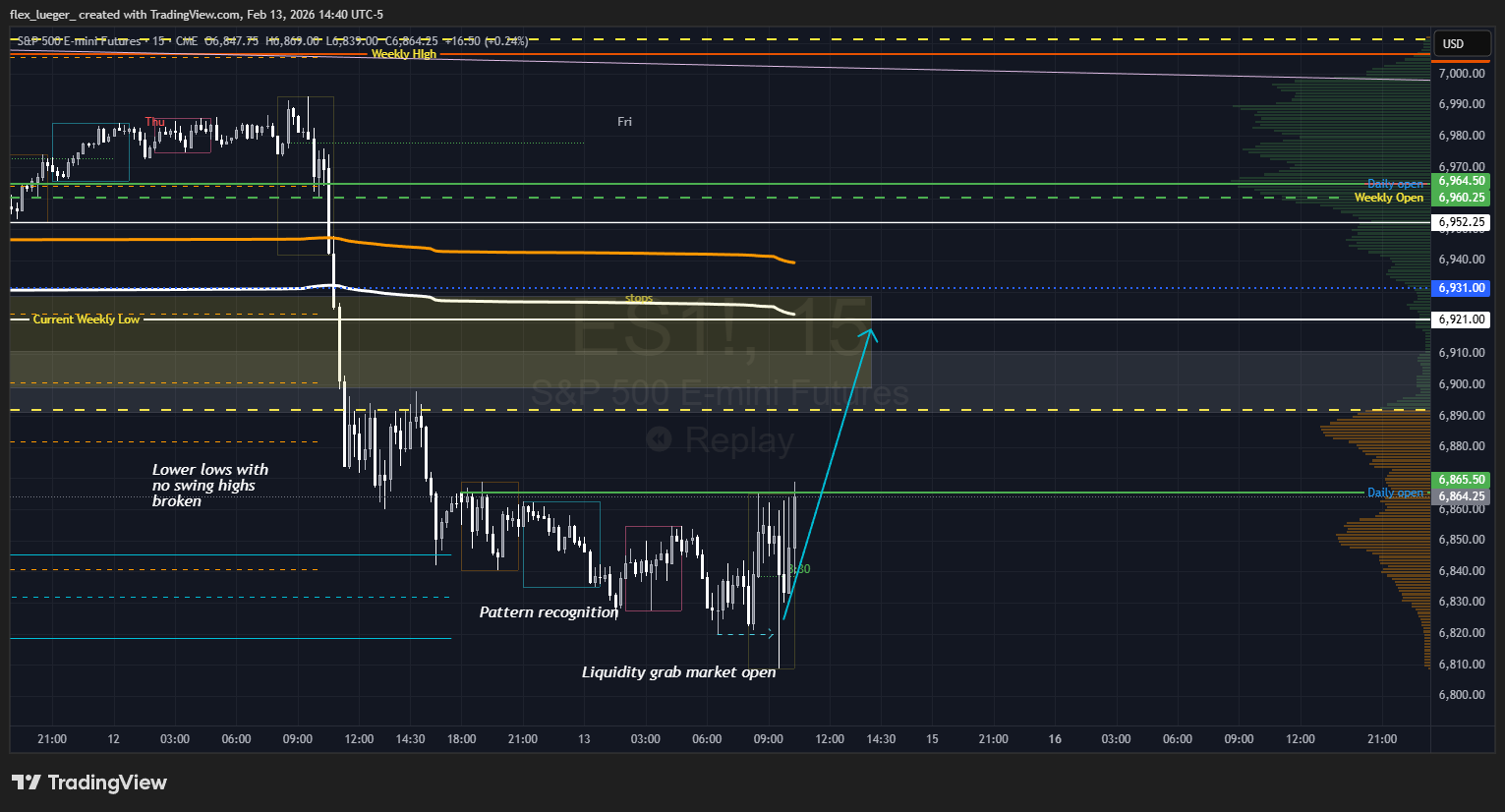Select the "Pattern recognition" text annotation
This screenshot has height=812, width=1505.
click(549, 612)
